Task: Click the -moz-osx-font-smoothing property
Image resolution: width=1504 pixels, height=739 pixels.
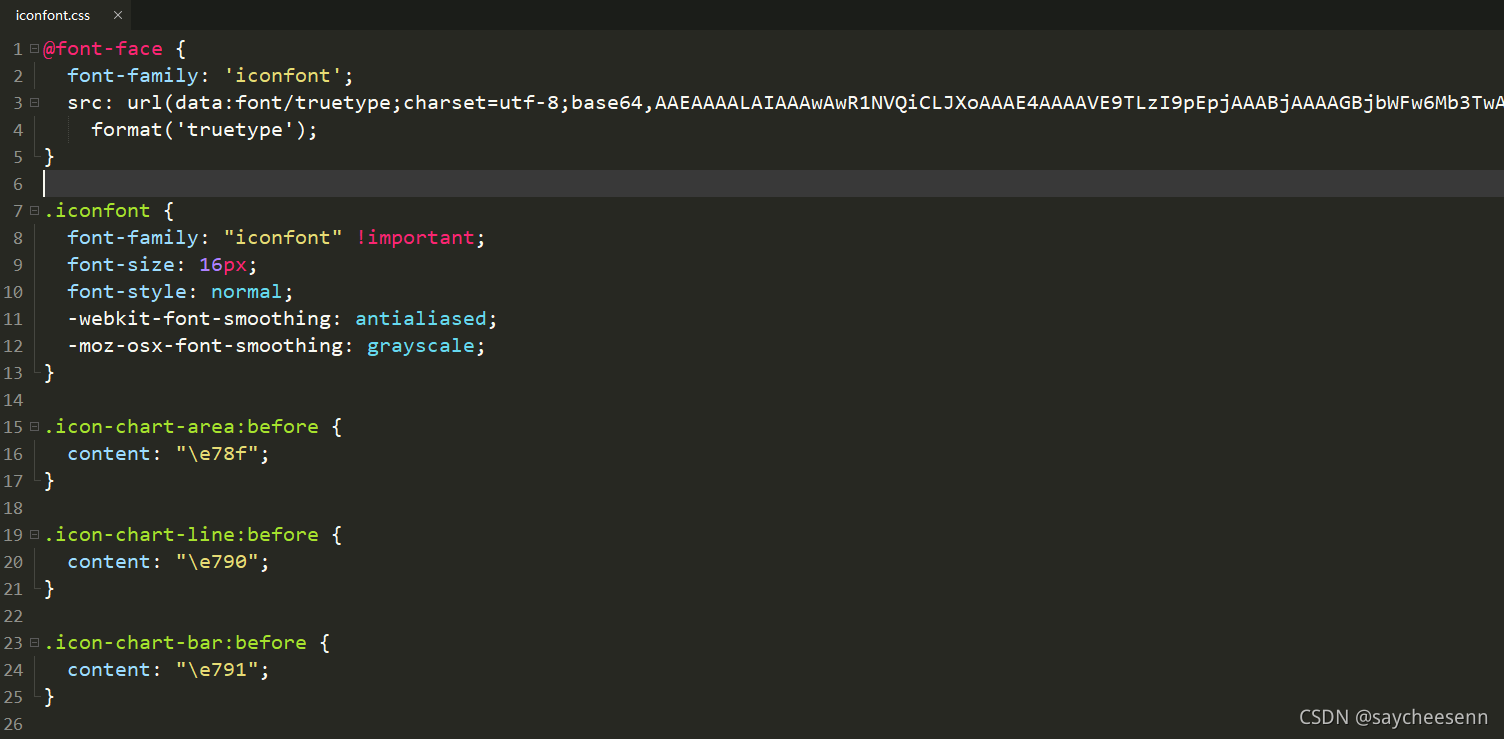Action: pos(205,346)
